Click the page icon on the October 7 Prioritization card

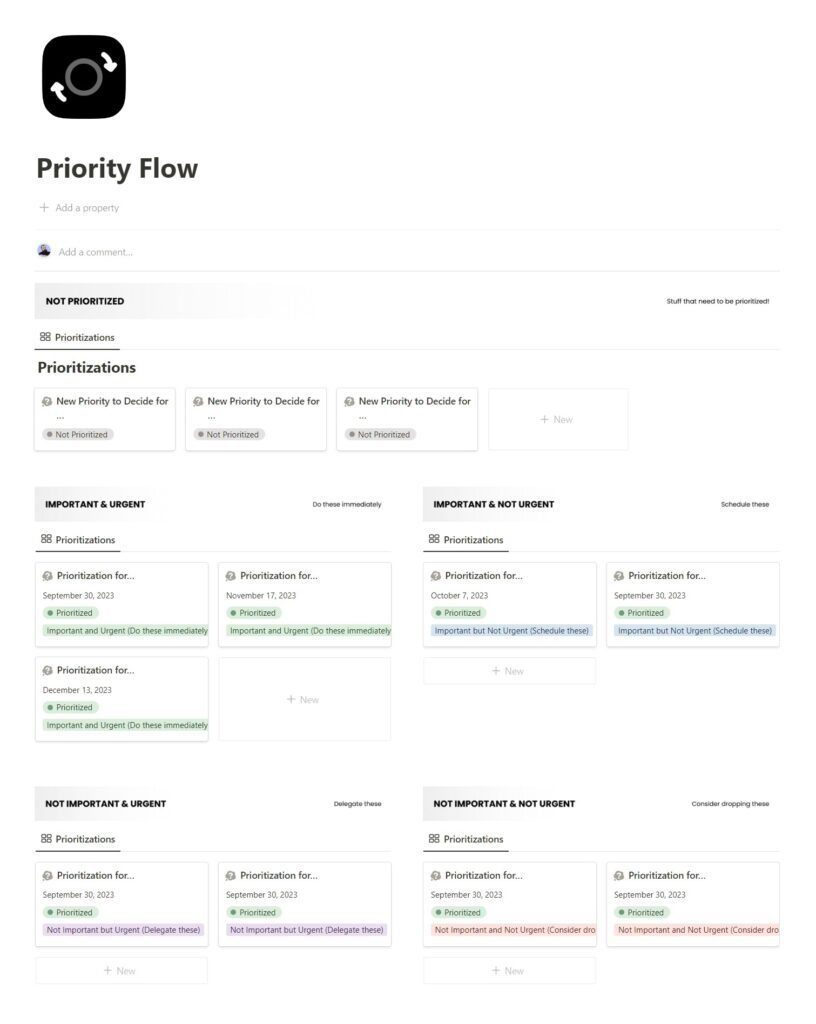pyautogui.click(x=433, y=575)
